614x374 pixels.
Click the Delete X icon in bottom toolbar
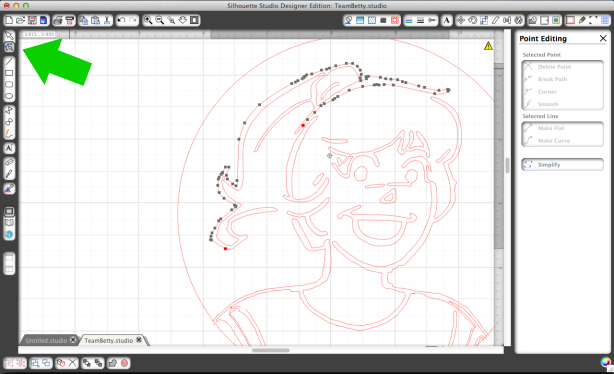click(x=72, y=363)
